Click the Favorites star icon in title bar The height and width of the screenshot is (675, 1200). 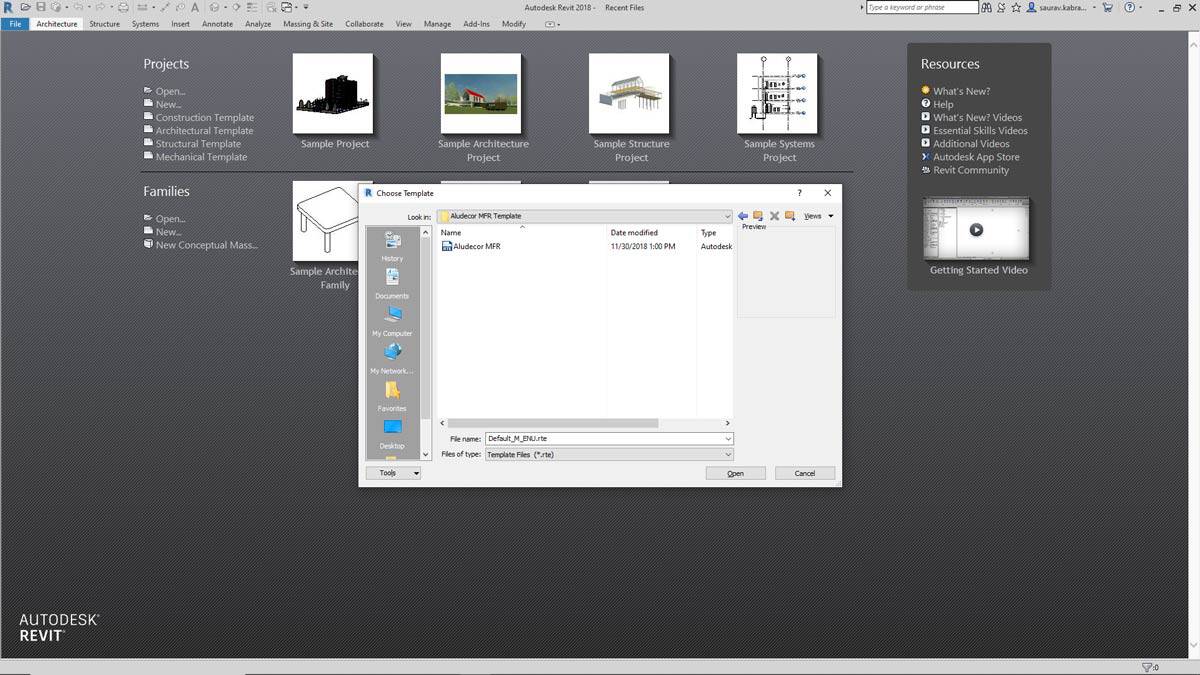(1017, 7)
